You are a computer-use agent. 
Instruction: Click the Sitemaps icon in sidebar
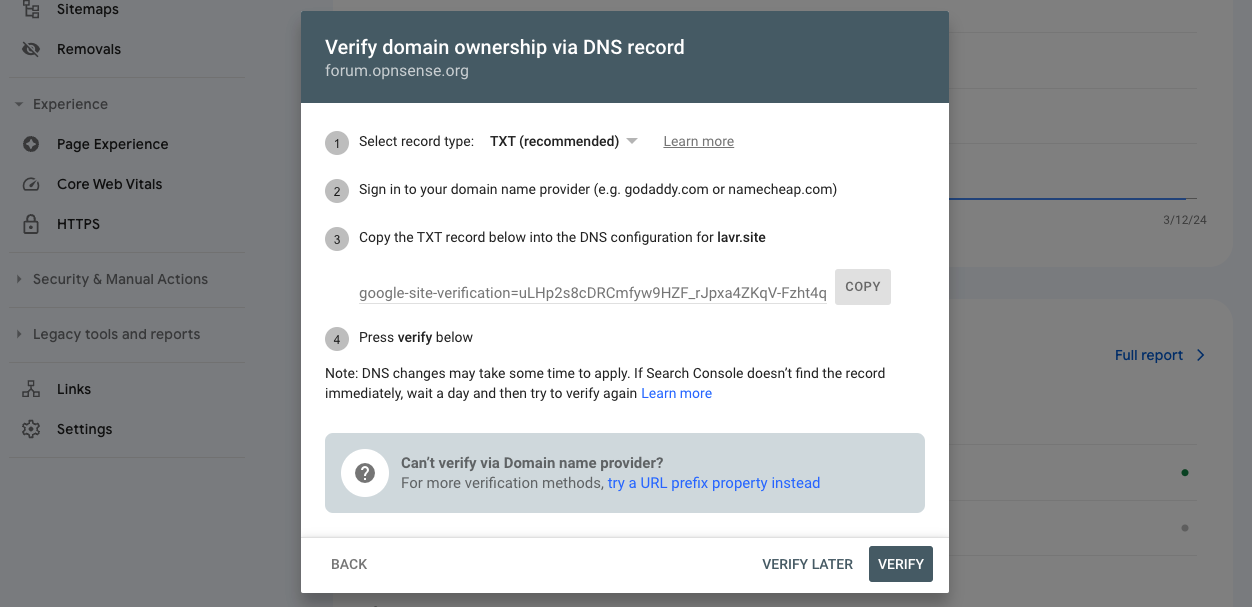coord(31,10)
